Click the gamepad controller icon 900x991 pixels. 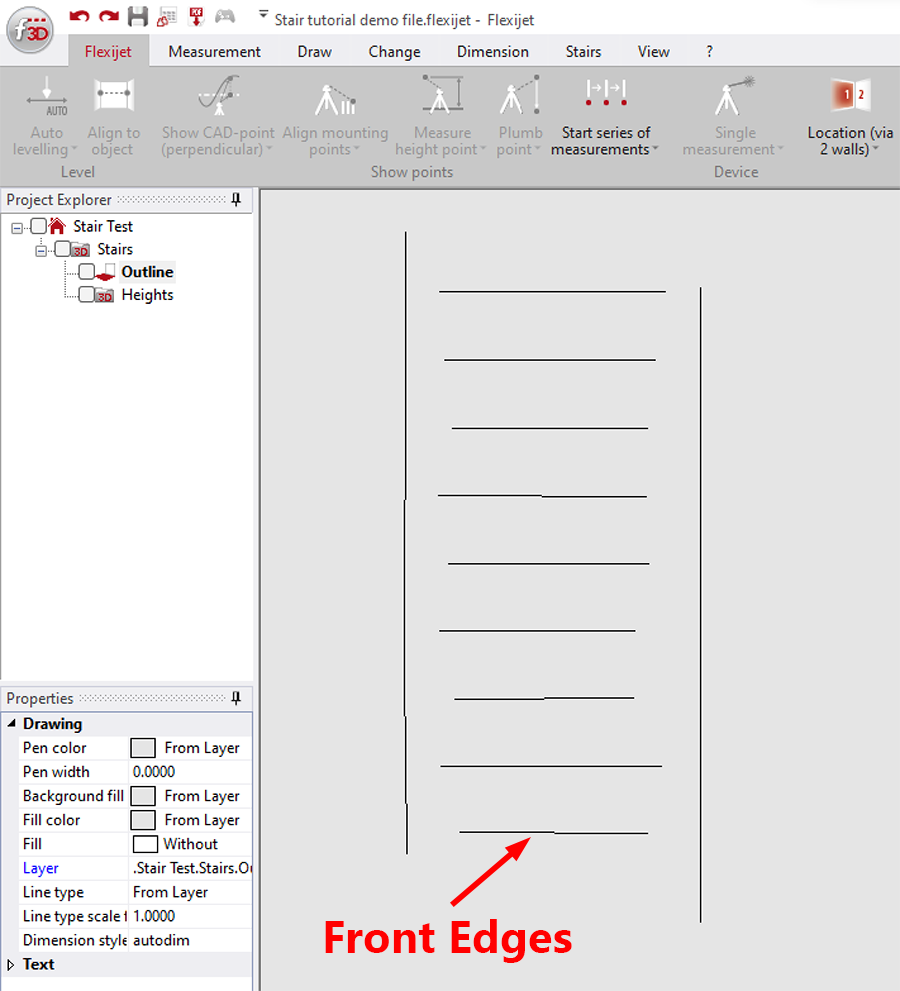tap(225, 17)
